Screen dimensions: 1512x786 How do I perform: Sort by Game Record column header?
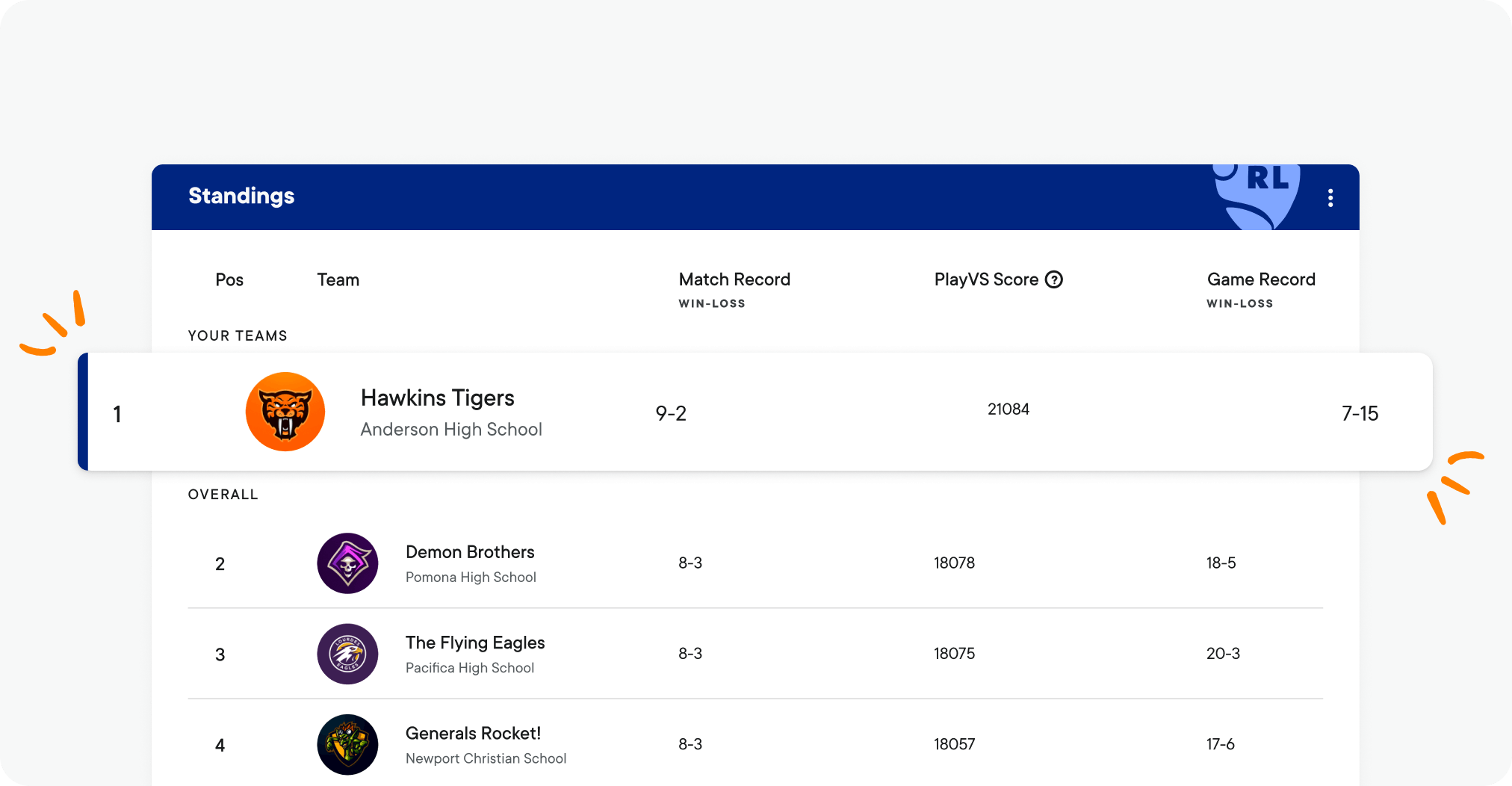1260,279
